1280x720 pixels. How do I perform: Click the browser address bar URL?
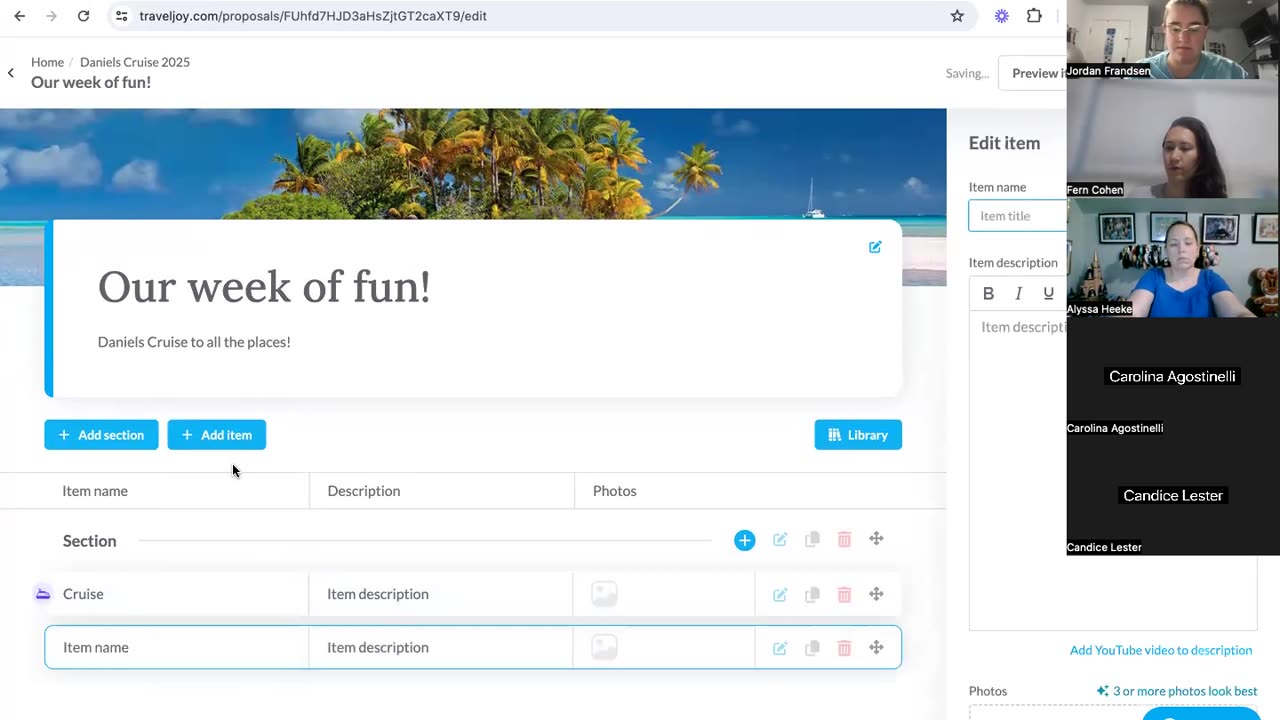(x=313, y=16)
